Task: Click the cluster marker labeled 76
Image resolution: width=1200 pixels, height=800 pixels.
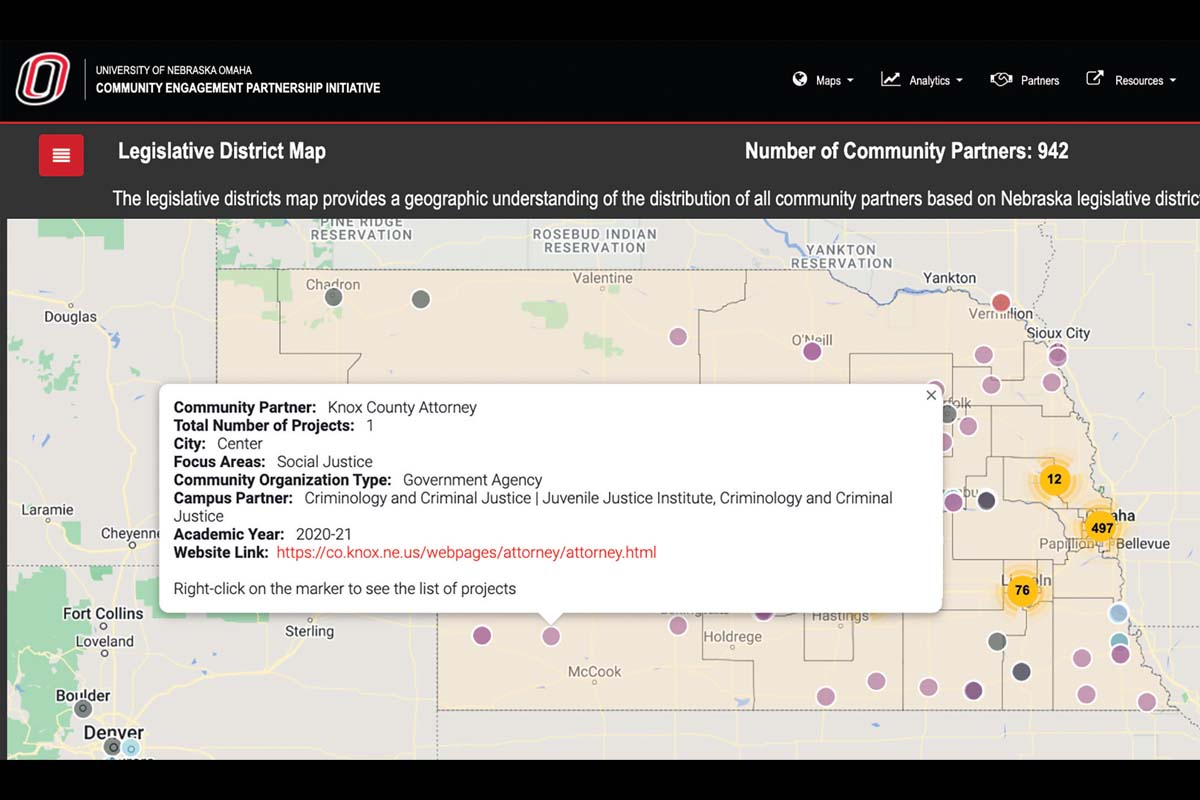Action: click(1021, 590)
